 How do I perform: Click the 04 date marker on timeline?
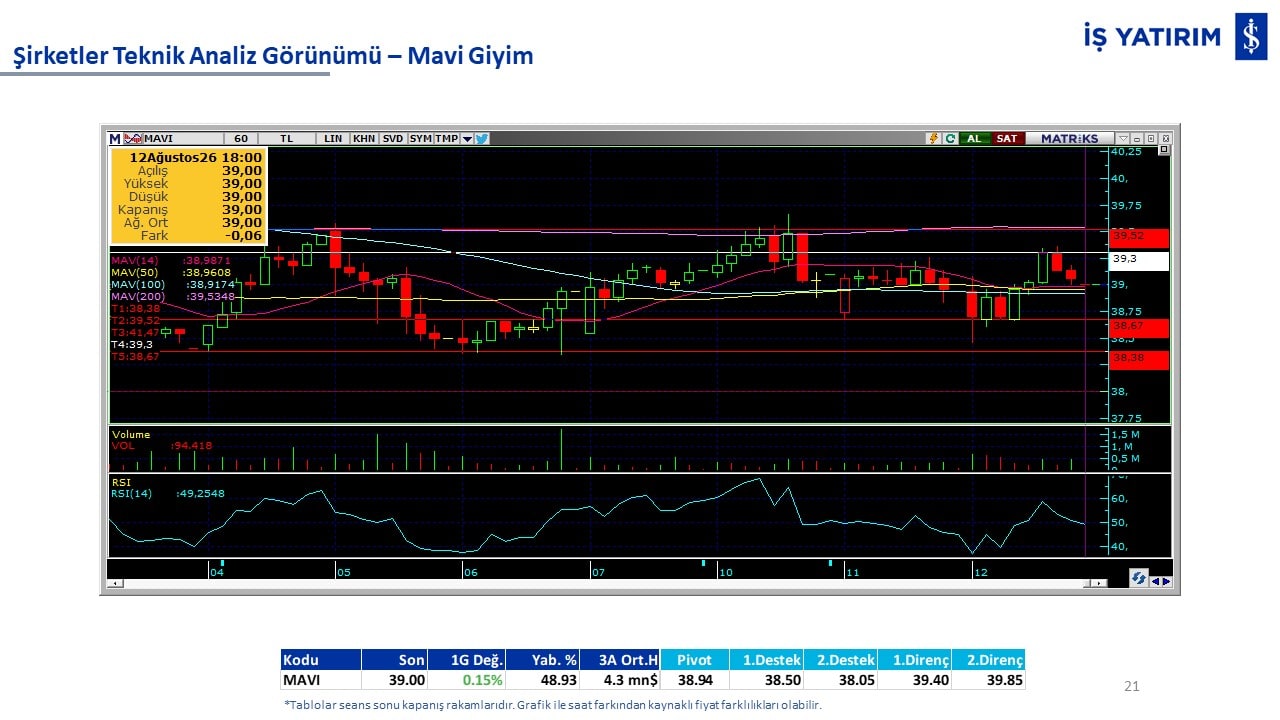(217, 572)
